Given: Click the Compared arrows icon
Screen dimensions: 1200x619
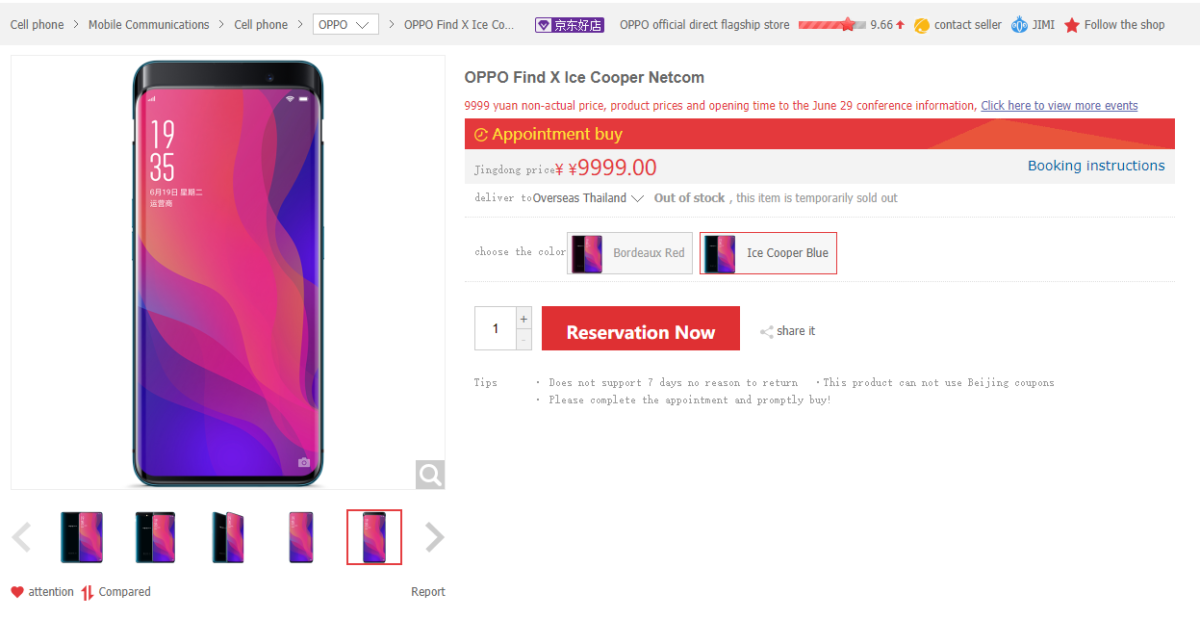Looking at the screenshot, I should tap(88, 592).
